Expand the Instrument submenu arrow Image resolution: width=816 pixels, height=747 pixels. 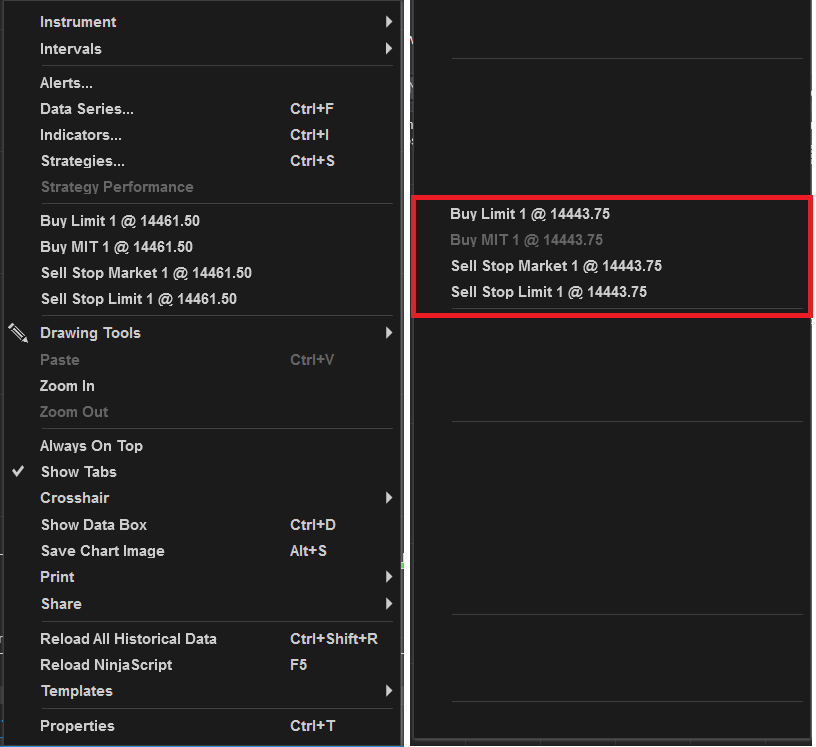pyautogui.click(x=388, y=22)
